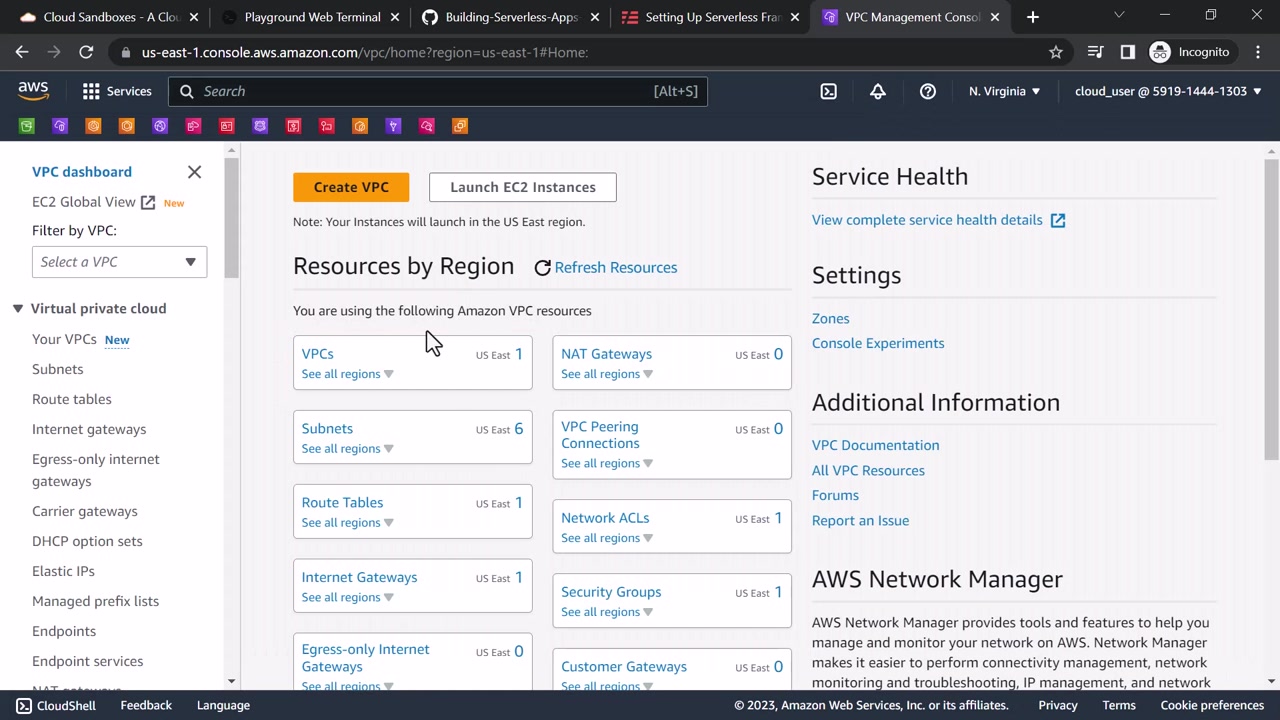Close the VPC dashboard sidebar

click(194, 172)
